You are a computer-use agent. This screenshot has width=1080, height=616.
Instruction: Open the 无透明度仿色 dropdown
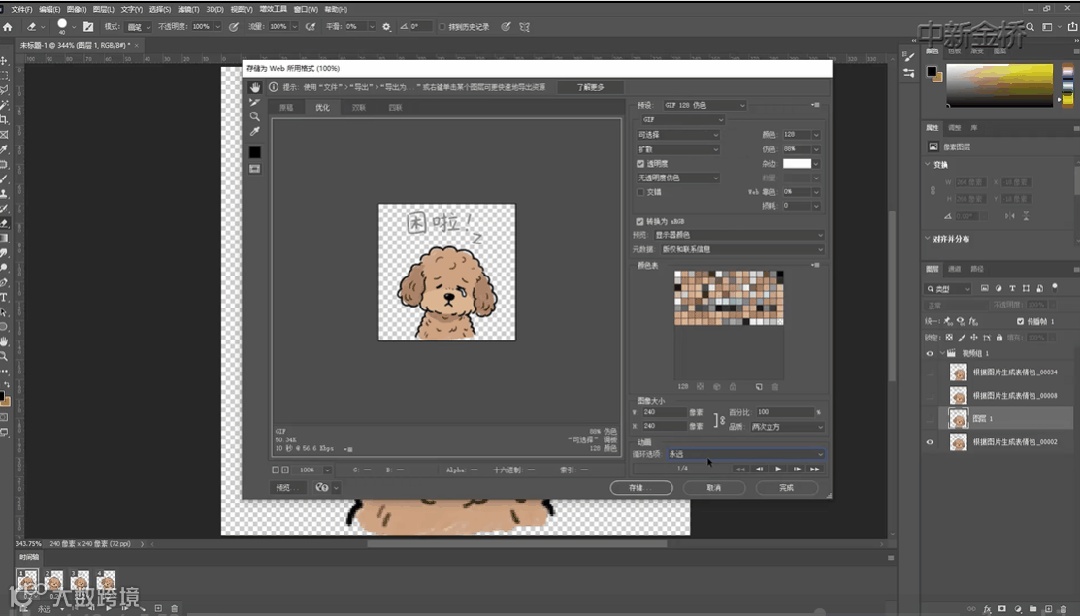coord(678,178)
